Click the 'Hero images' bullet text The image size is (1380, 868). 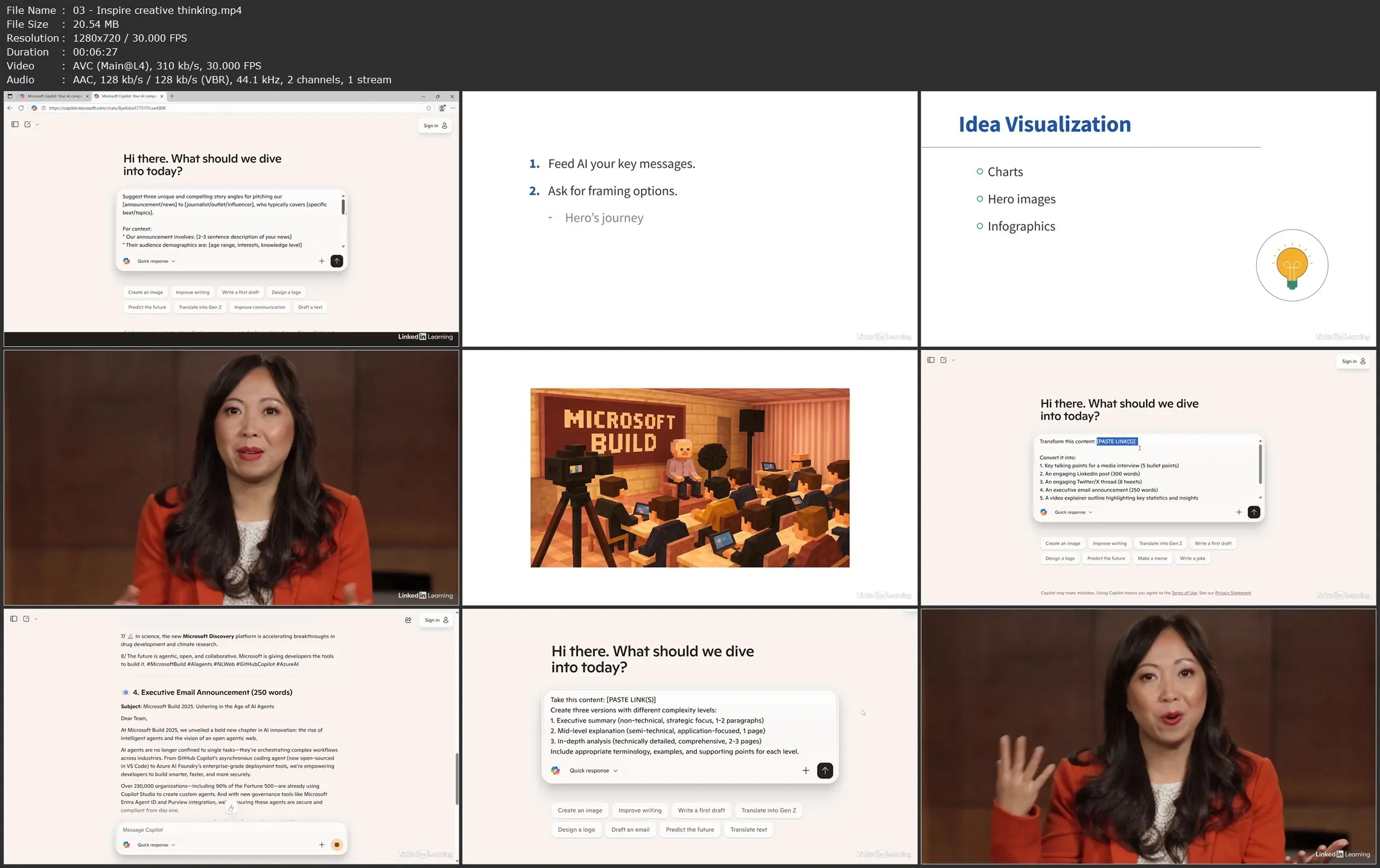(x=1022, y=199)
